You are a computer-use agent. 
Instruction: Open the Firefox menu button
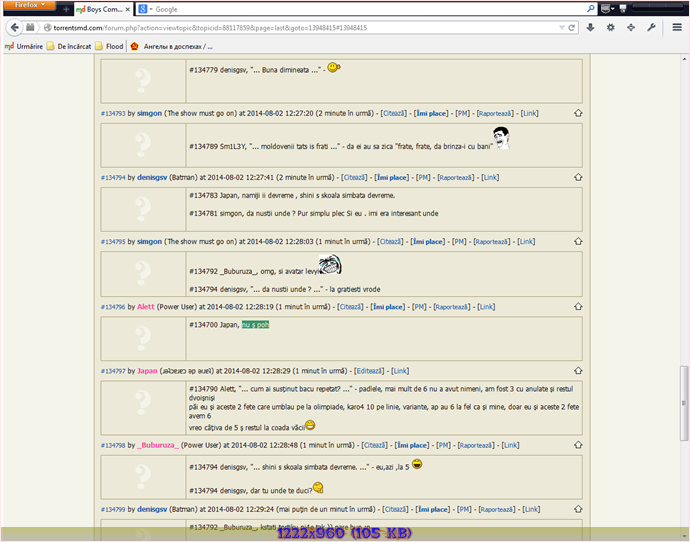(29, 5)
